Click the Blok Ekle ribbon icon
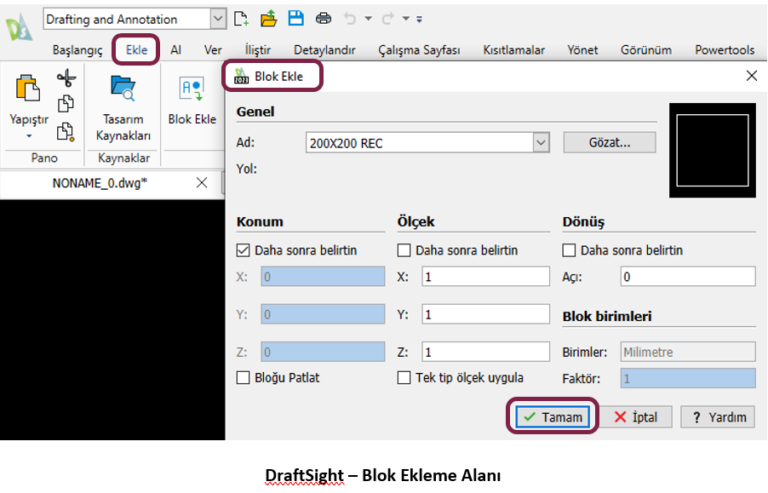Screen dimensions: 768x493 (x=191, y=100)
